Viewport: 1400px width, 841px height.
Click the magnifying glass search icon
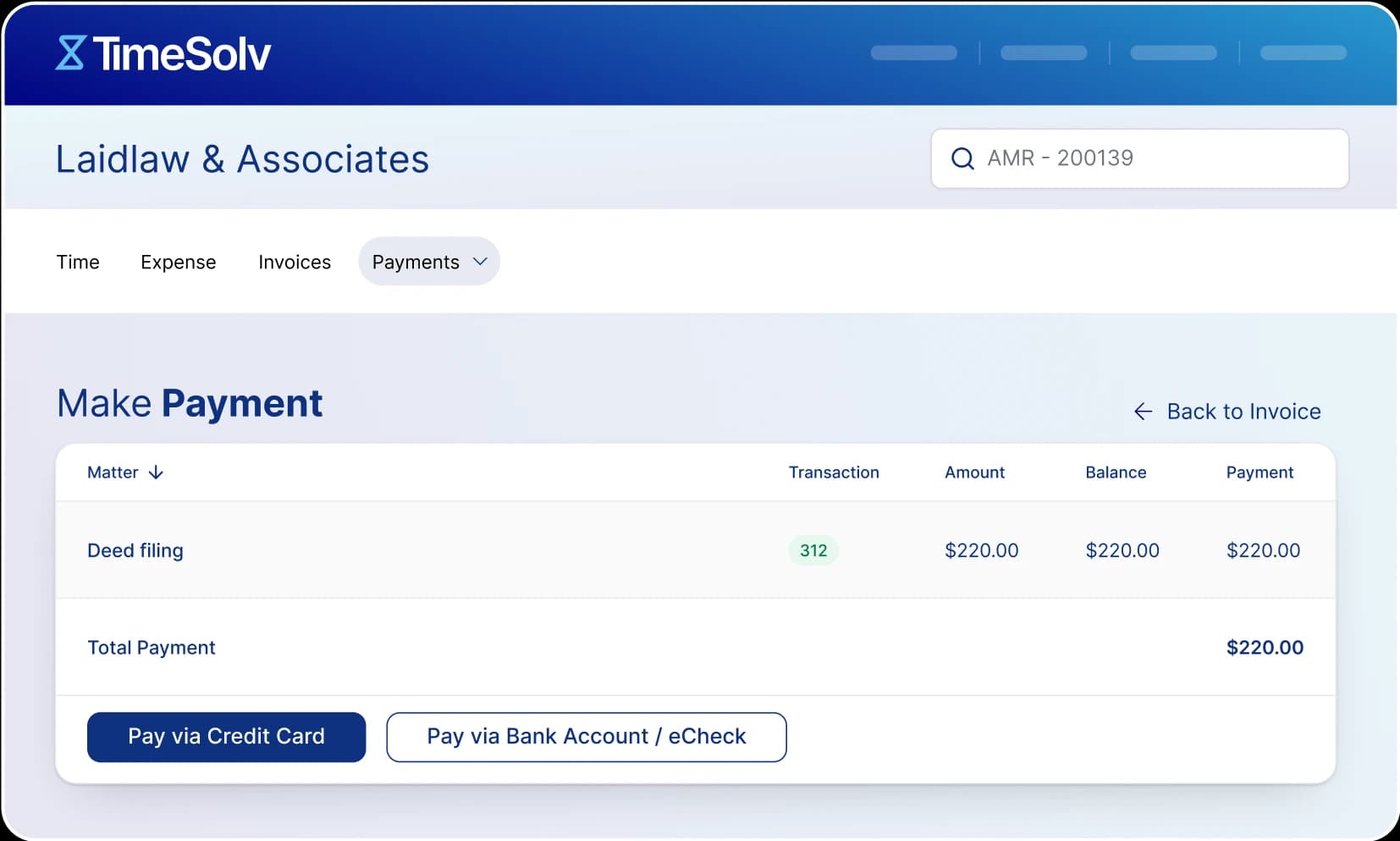(x=963, y=158)
